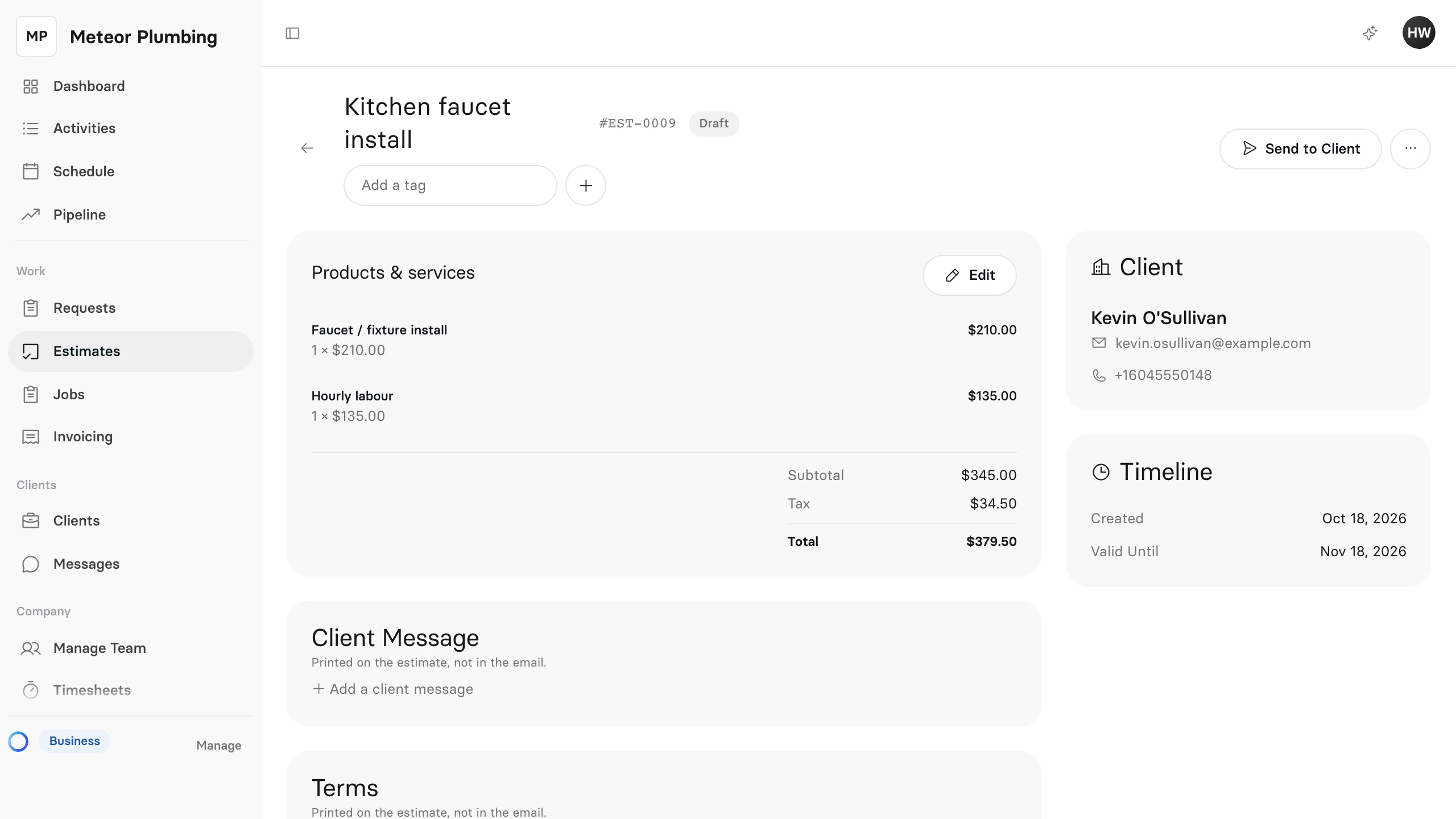Go to Invoicing
Viewport: 1456px width, 819px height.
coord(131,437)
